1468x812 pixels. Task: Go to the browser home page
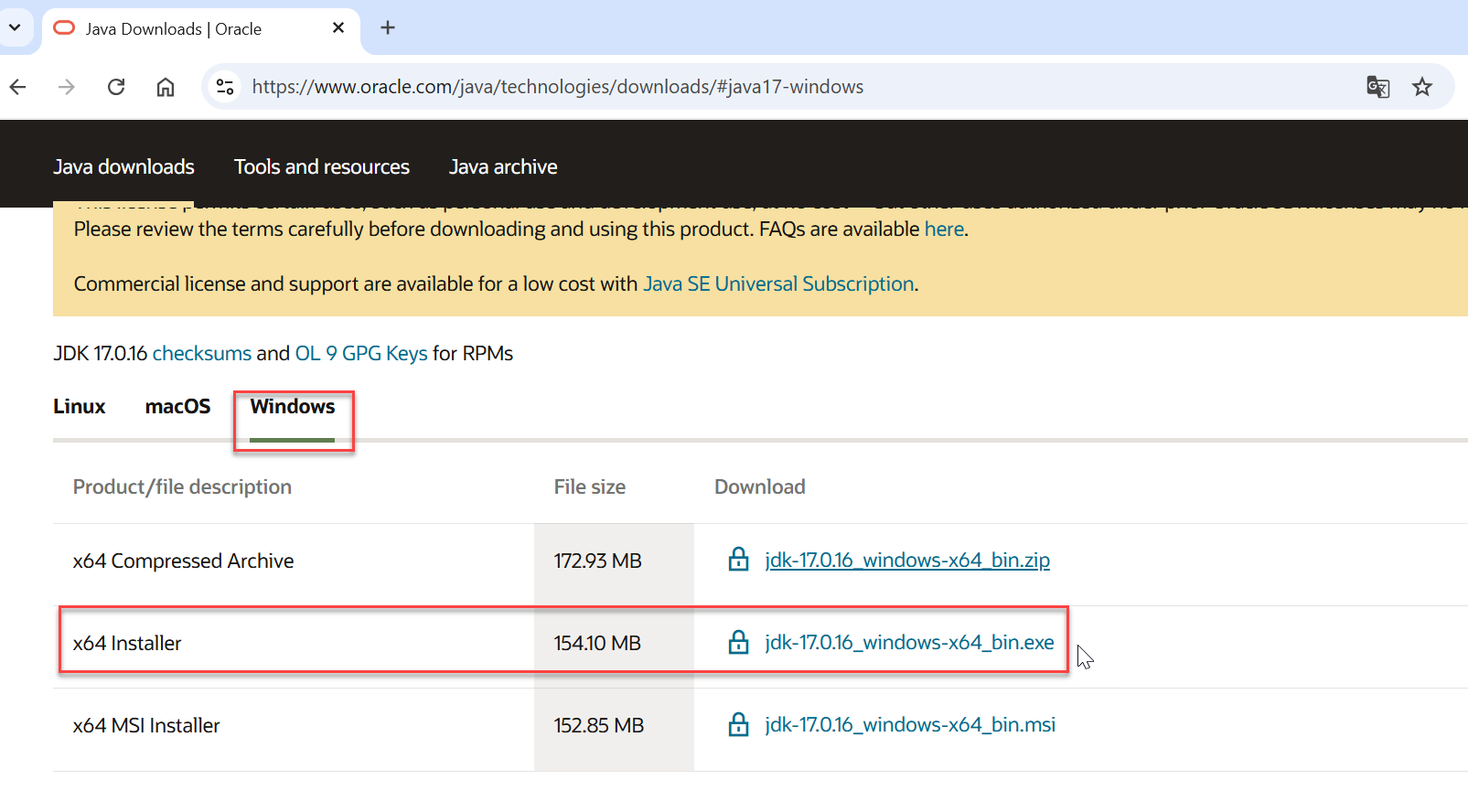pos(166,87)
